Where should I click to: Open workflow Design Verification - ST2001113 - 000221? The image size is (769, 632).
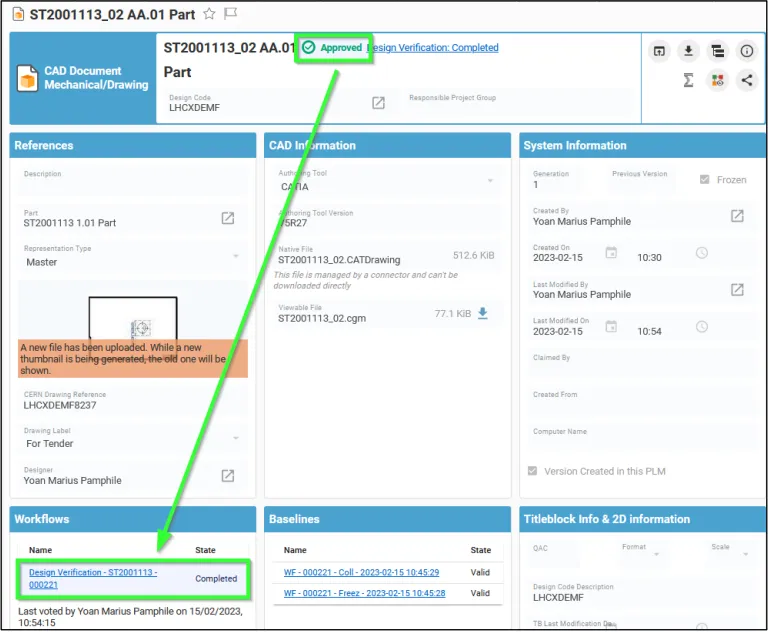tap(93, 579)
